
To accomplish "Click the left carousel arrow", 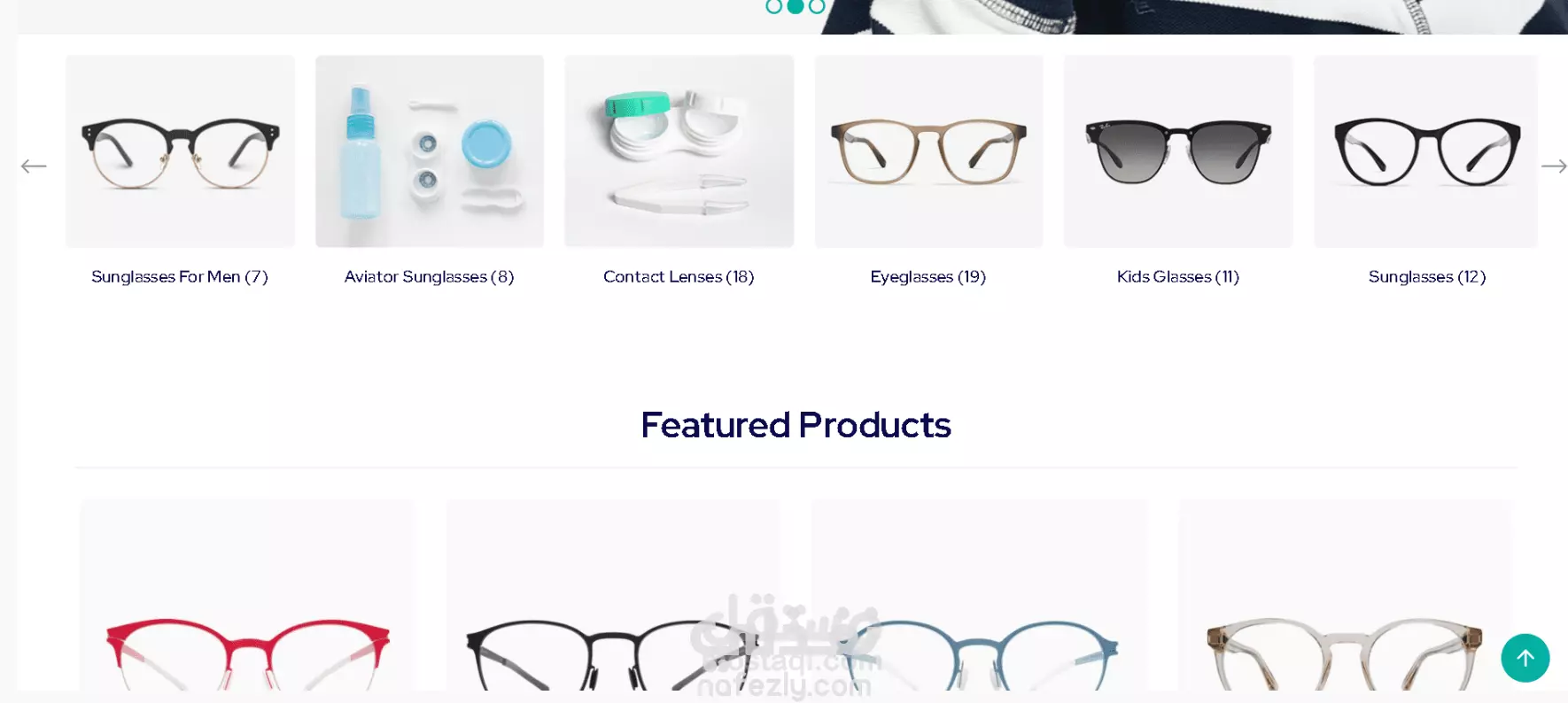I will click(34, 166).
